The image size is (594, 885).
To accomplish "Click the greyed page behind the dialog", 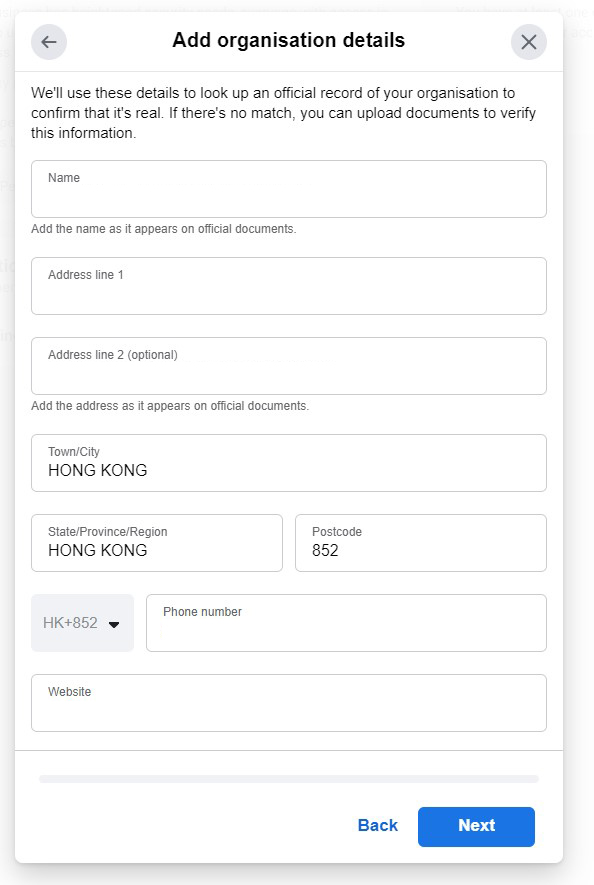I will click(579, 452).
